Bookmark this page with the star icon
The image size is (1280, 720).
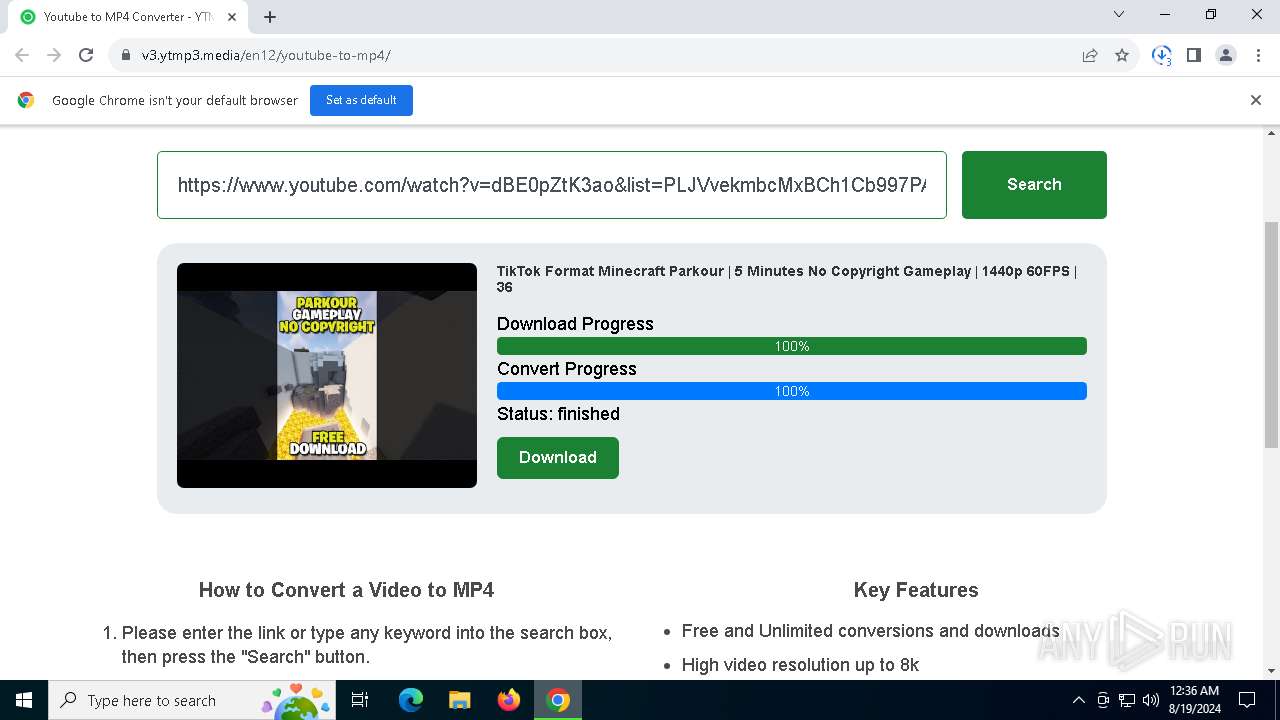point(1122,55)
